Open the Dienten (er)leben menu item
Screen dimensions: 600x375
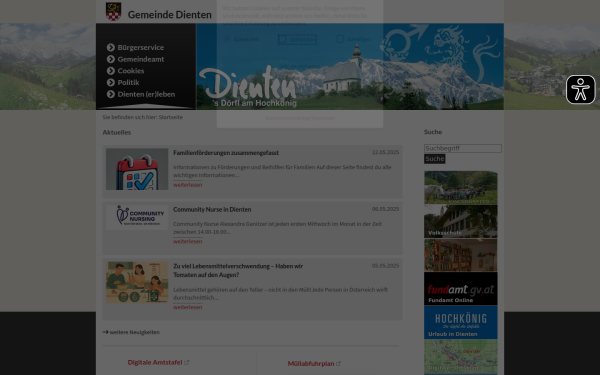click(146, 94)
